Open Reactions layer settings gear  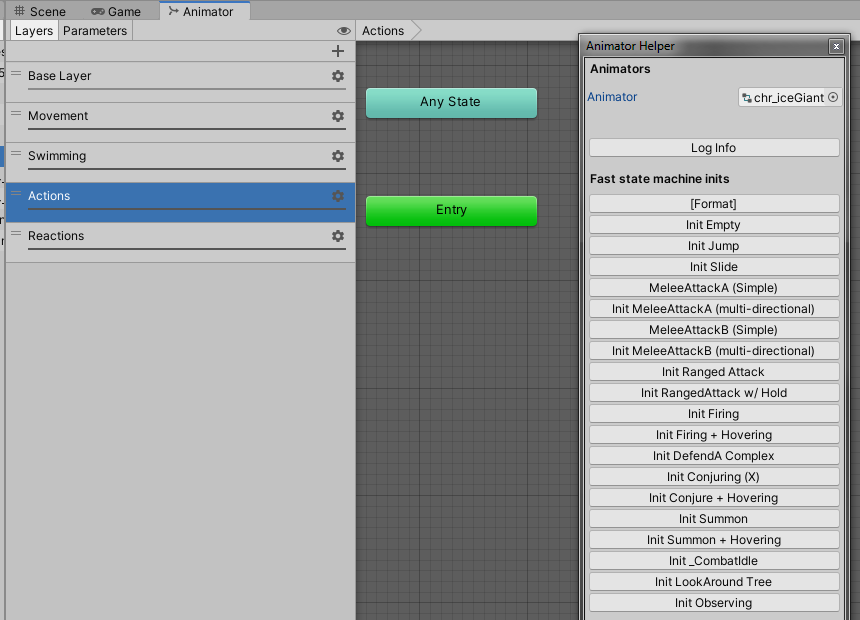point(337,236)
